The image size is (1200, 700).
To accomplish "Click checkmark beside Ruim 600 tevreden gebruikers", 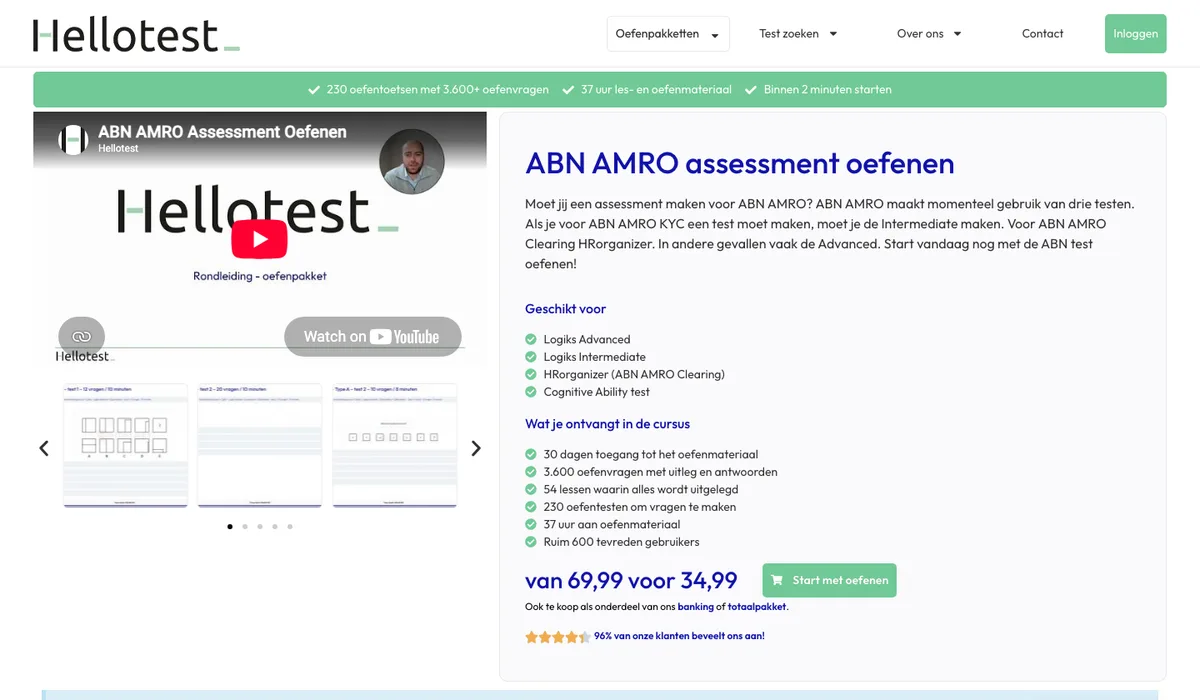I will pos(531,542).
